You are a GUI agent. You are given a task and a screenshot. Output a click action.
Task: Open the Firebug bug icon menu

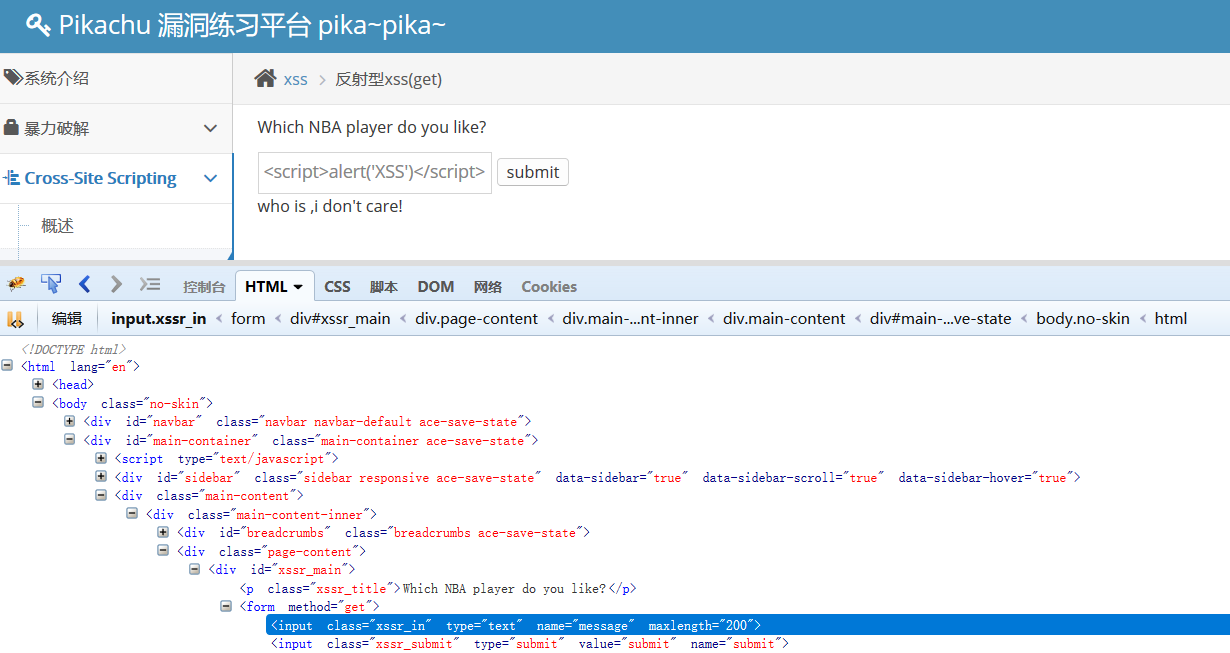[16, 285]
